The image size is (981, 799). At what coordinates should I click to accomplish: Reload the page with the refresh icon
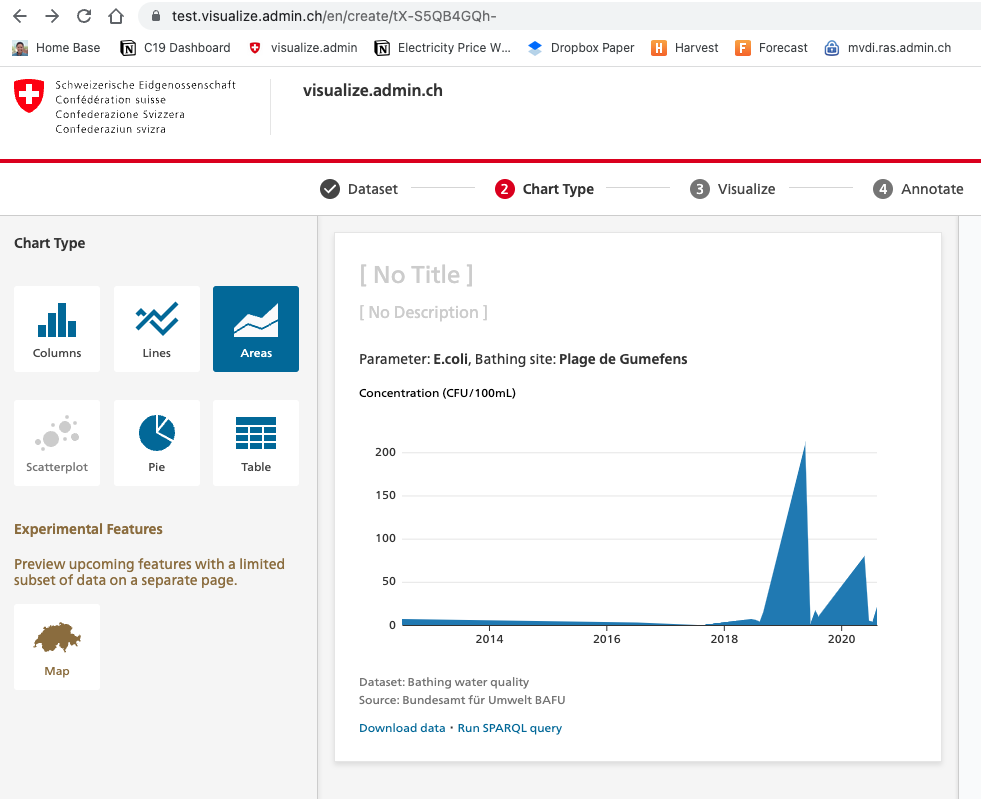[x=84, y=16]
